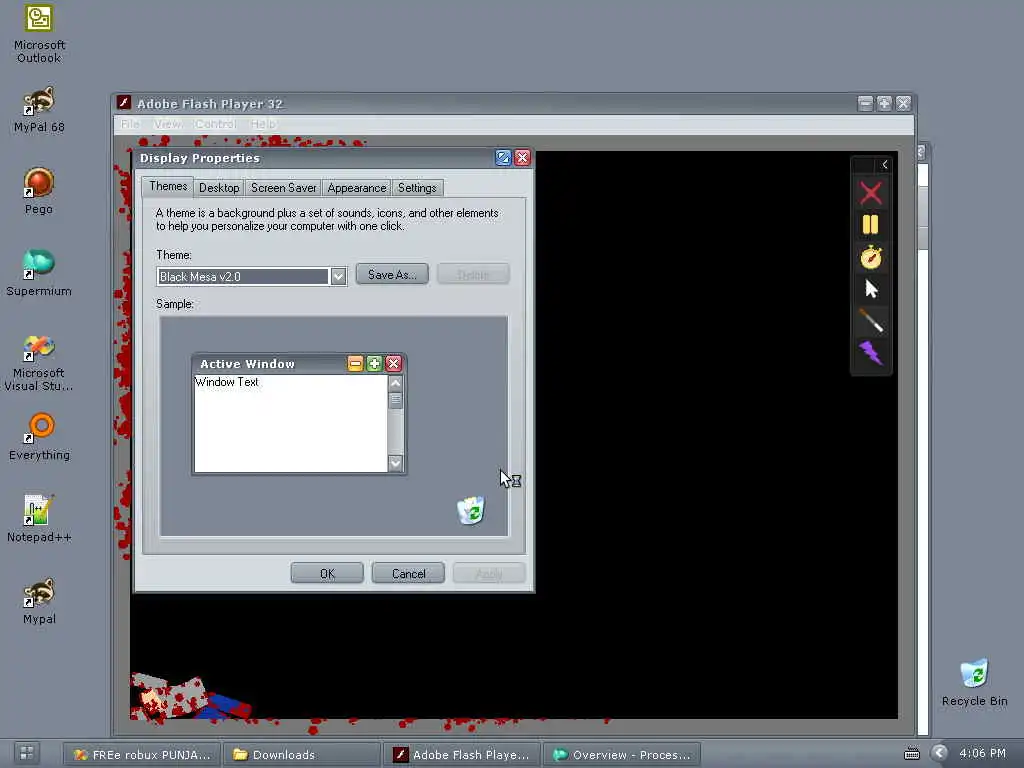Screen dimensions: 1024x768
Task: Switch to the Settings tab
Action: [x=417, y=188]
